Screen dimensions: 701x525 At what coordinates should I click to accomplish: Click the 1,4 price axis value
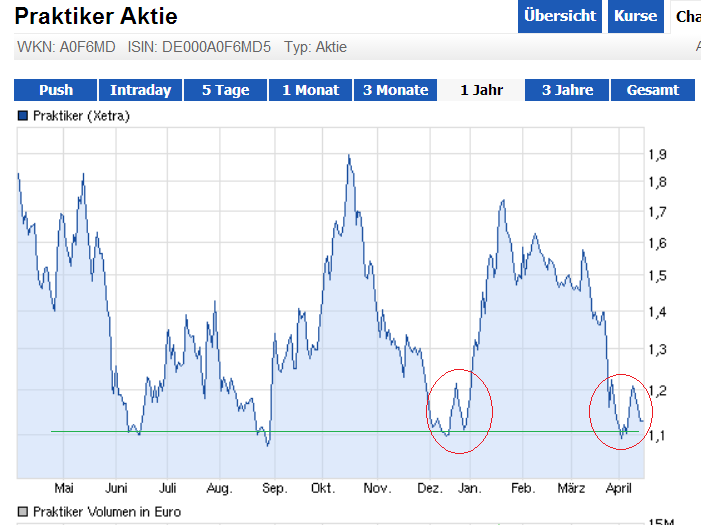point(657,311)
